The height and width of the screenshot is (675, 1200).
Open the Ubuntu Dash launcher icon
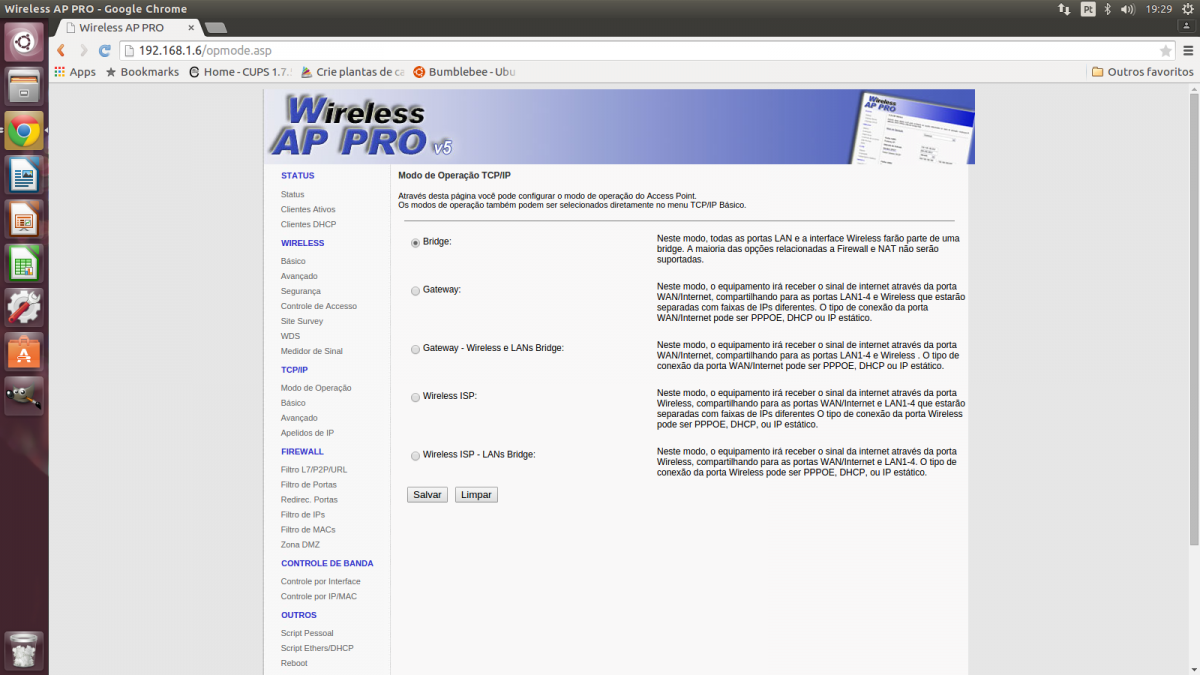pos(24,42)
